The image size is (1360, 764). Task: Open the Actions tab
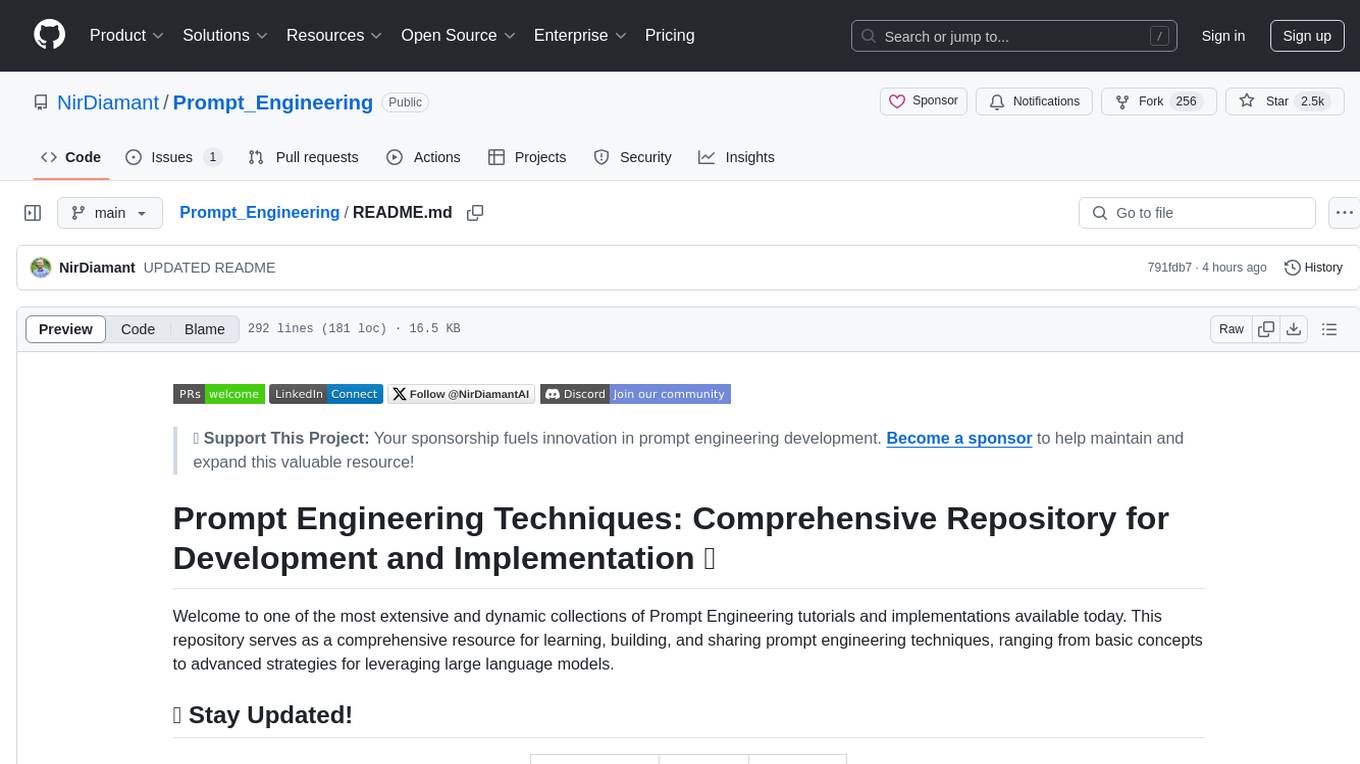point(423,157)
